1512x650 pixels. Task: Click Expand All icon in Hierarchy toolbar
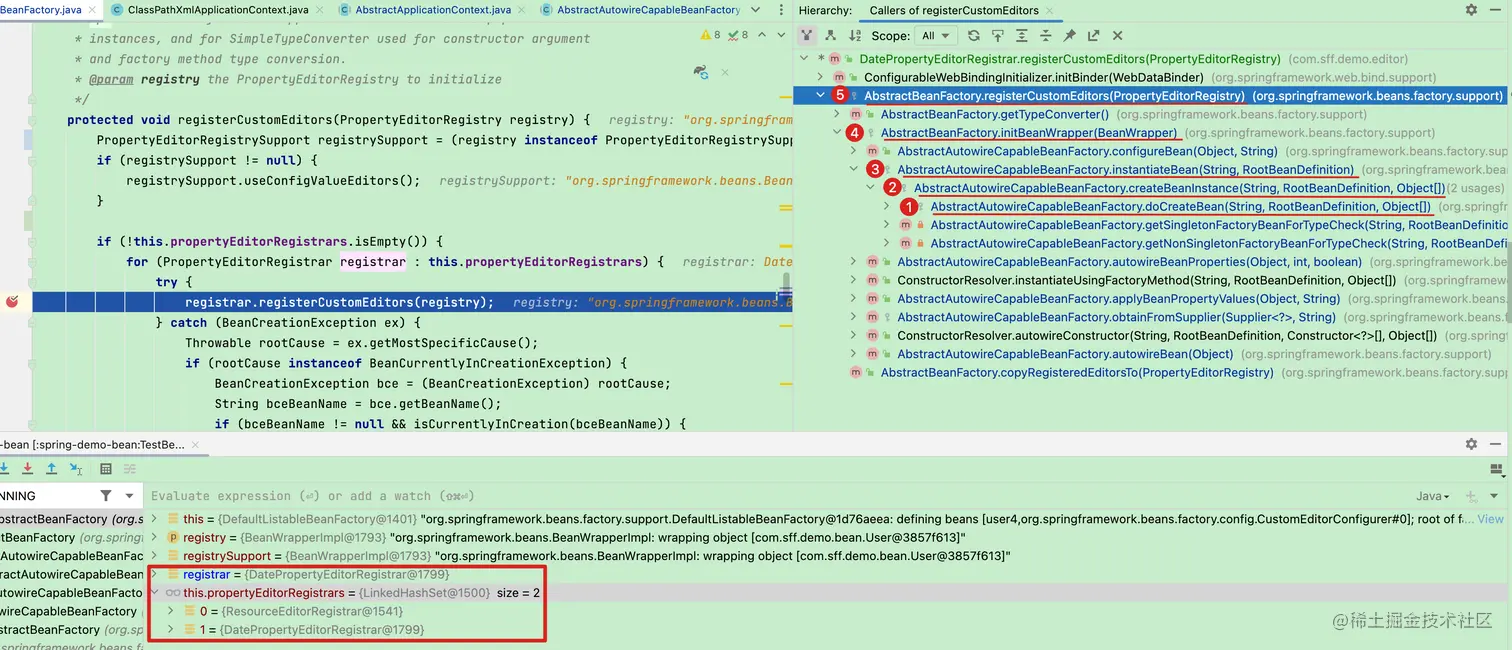click(1021, 36)
